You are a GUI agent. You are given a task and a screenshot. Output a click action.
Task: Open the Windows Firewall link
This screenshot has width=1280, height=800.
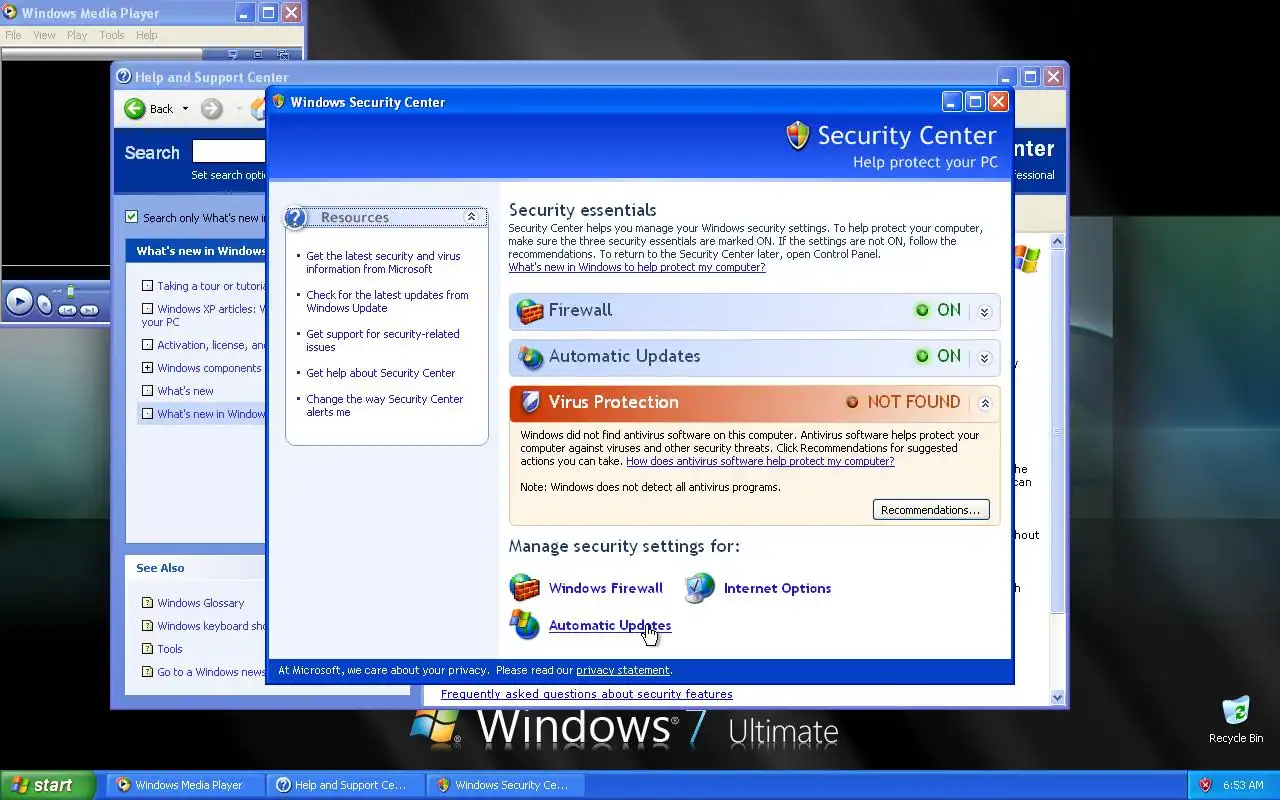605,588
